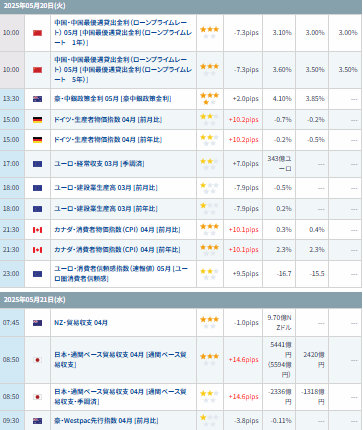Click the Australia flag beside 豪・中銀政策金利 05月
Viewport: 363px width, 430px height.
(37, 99)
